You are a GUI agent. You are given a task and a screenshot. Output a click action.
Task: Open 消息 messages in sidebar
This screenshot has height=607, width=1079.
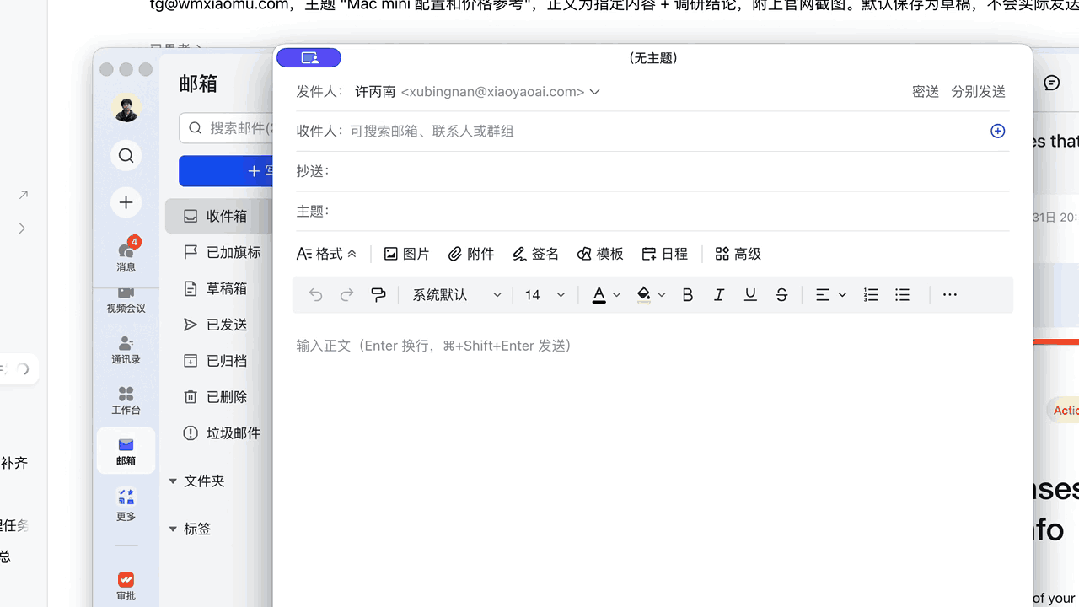[126, 255]
